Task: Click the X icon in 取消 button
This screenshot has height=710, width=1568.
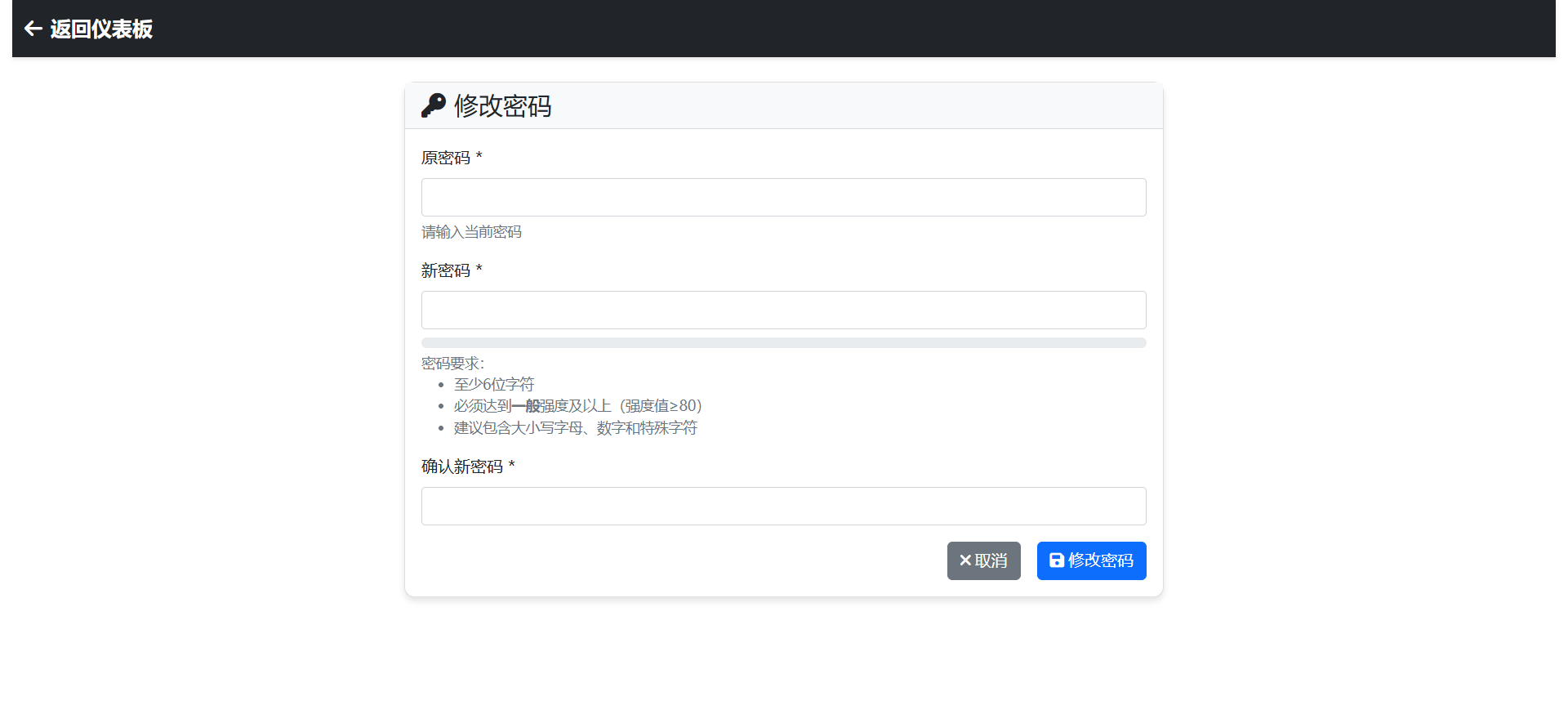Action: pos(965,560)
